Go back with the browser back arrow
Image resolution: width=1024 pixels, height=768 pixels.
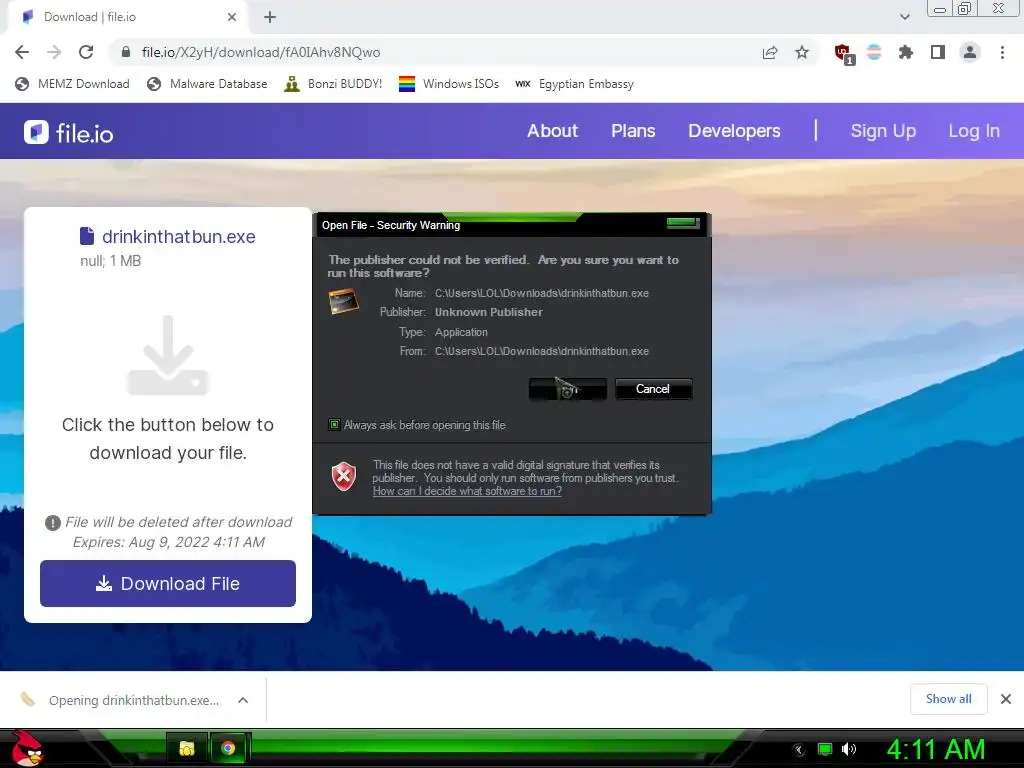pyautogui.click(x=22, y=52)
